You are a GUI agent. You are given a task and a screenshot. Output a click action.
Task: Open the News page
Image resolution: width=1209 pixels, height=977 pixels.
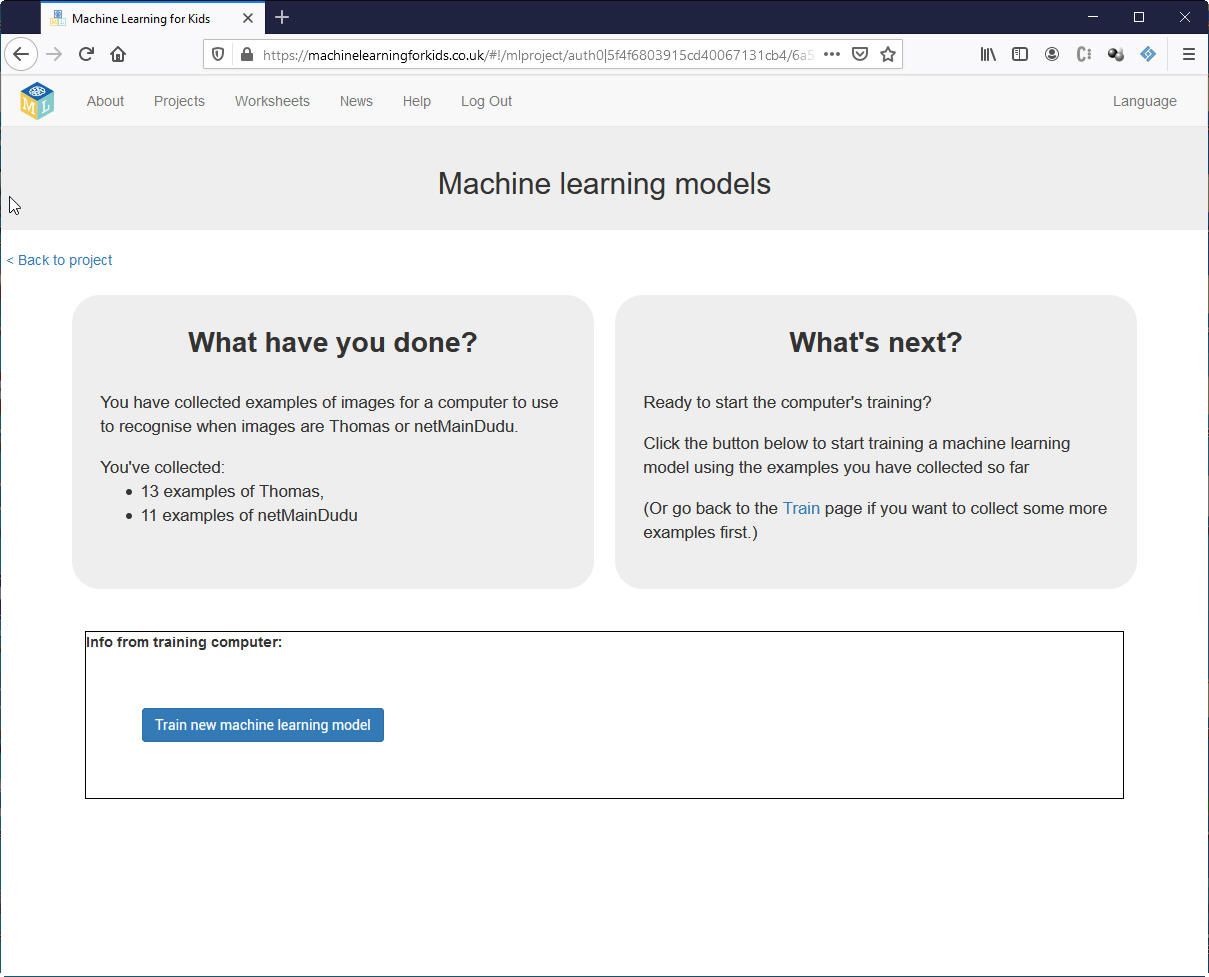(356, 101)
